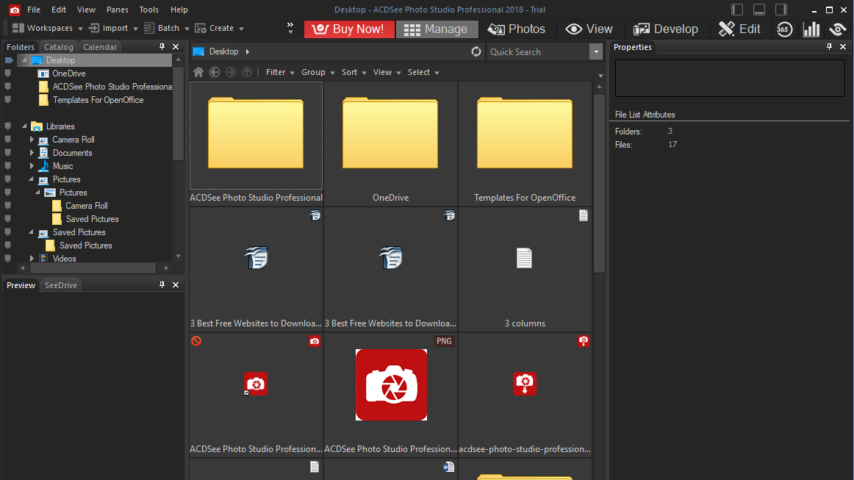Open the 365 mode icon

[784, 29]
